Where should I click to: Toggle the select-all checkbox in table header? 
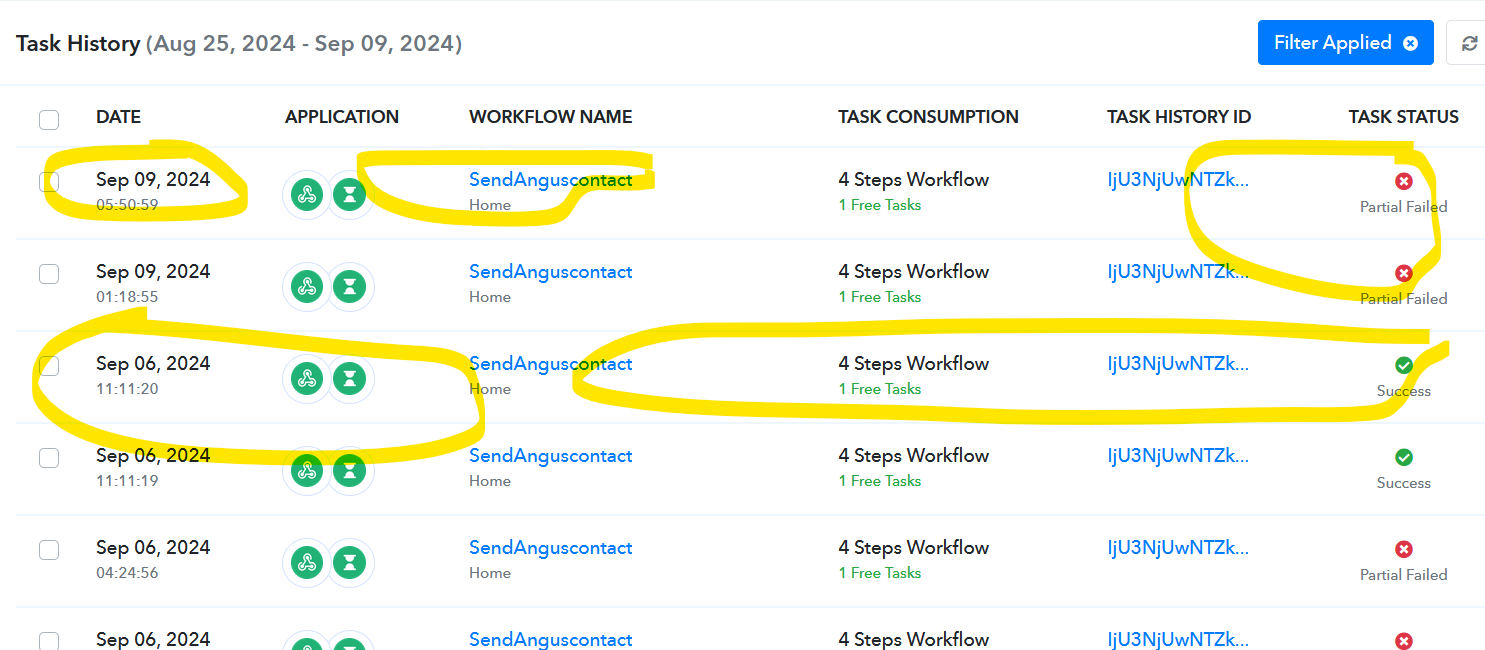click(x=49, y=120)
